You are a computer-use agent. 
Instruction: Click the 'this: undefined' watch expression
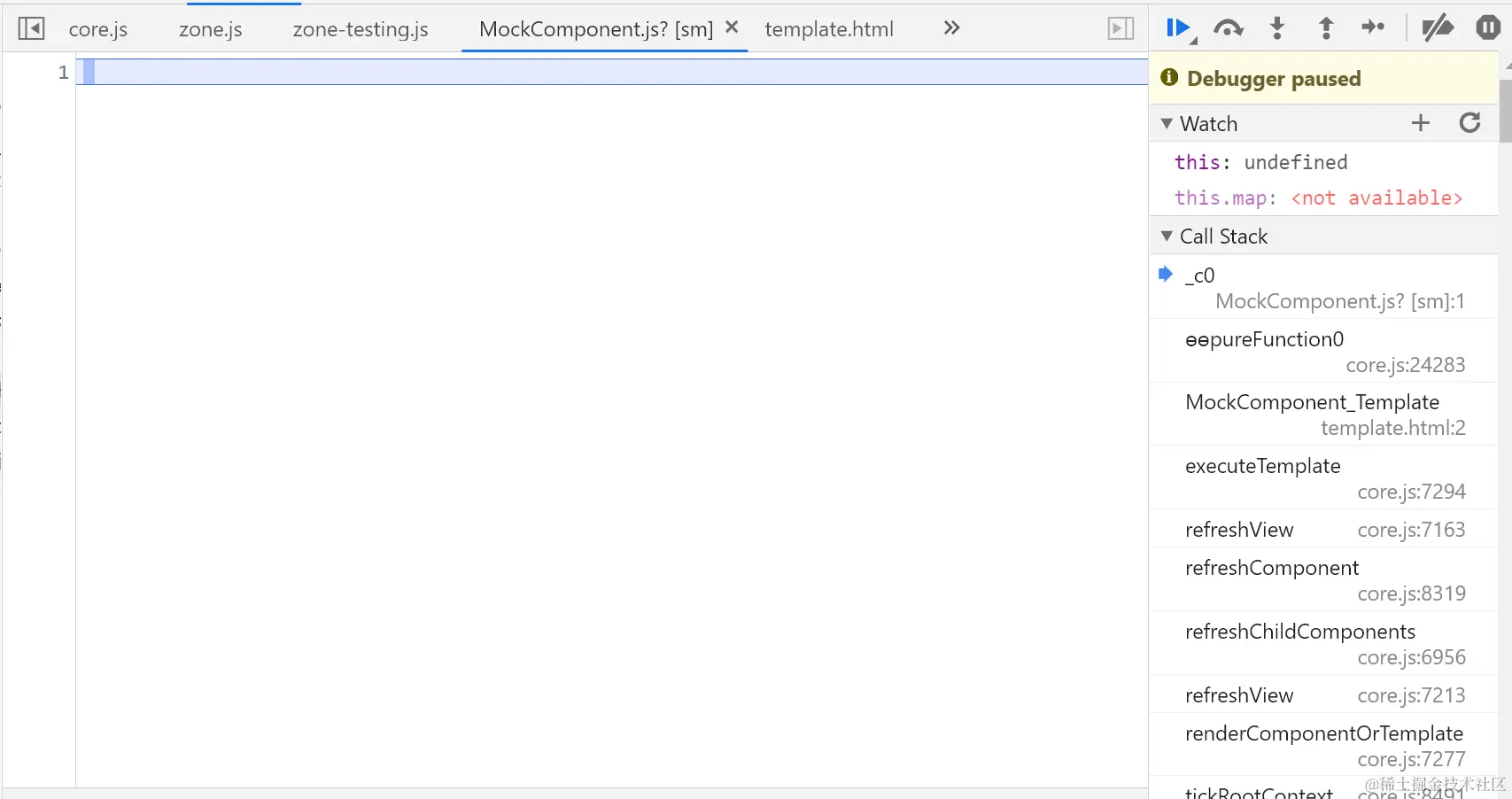tap(1260, 162)
